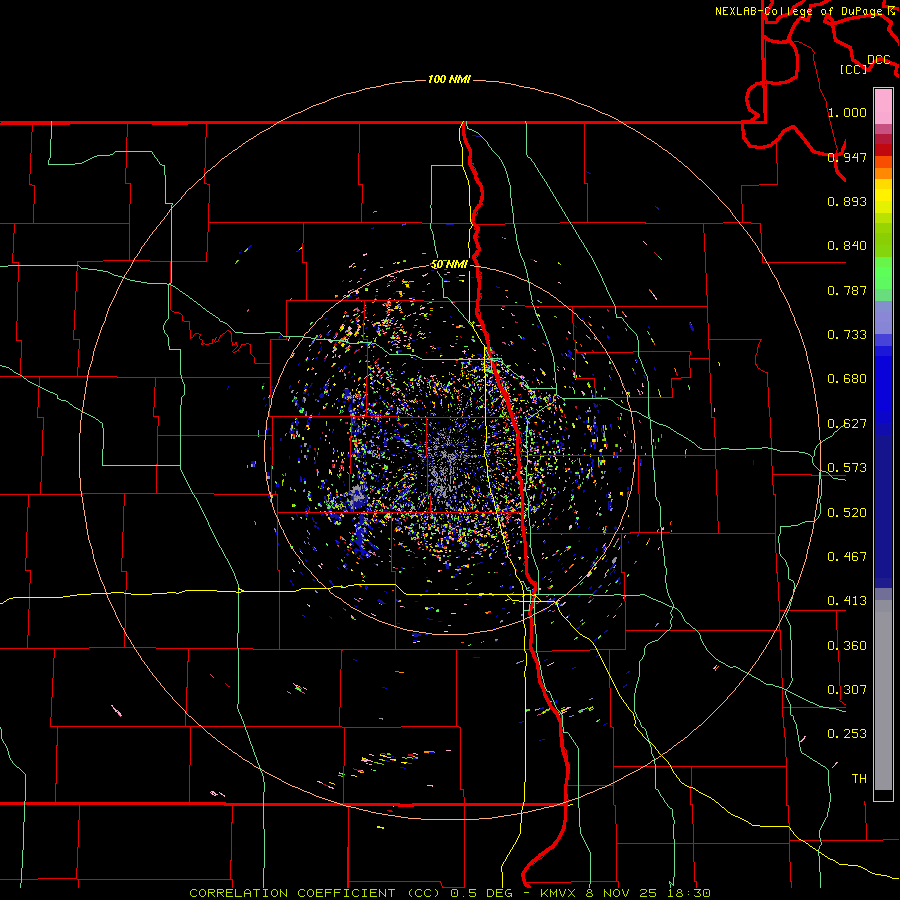Click the 0.467 scale value
Screen dimensions: 900x900
point(847,556)
